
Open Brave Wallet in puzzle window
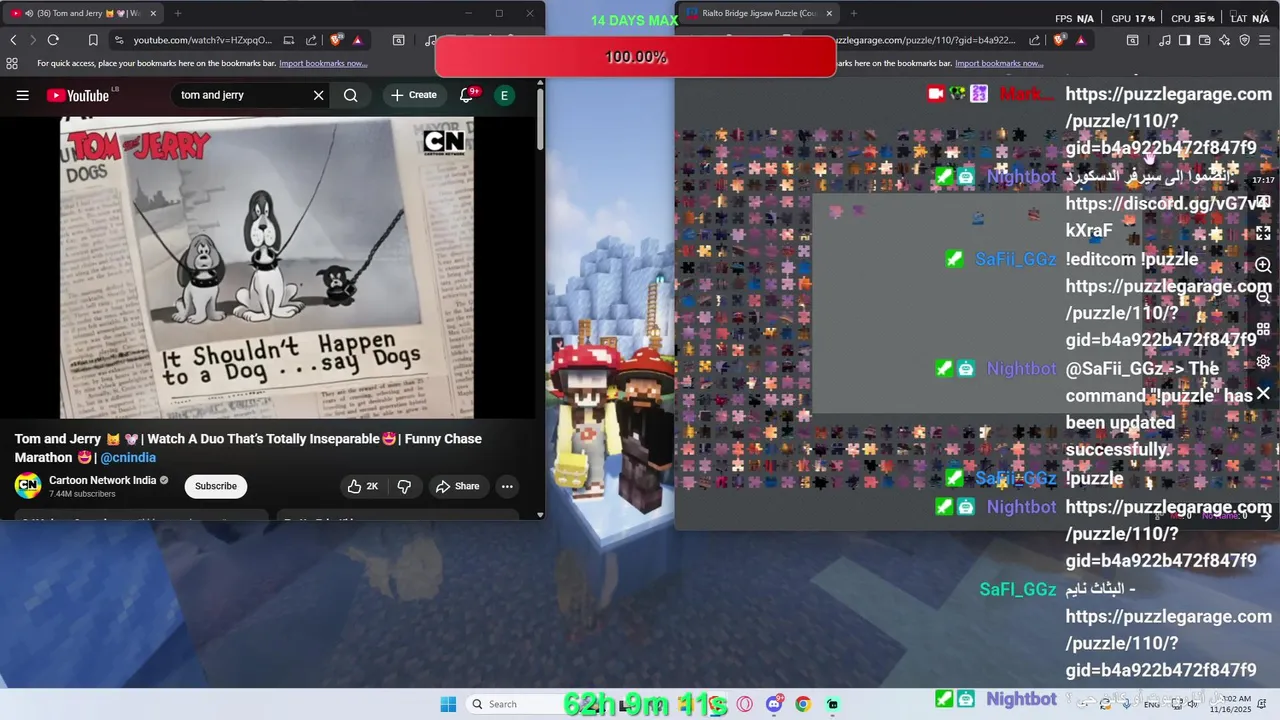1204,40
